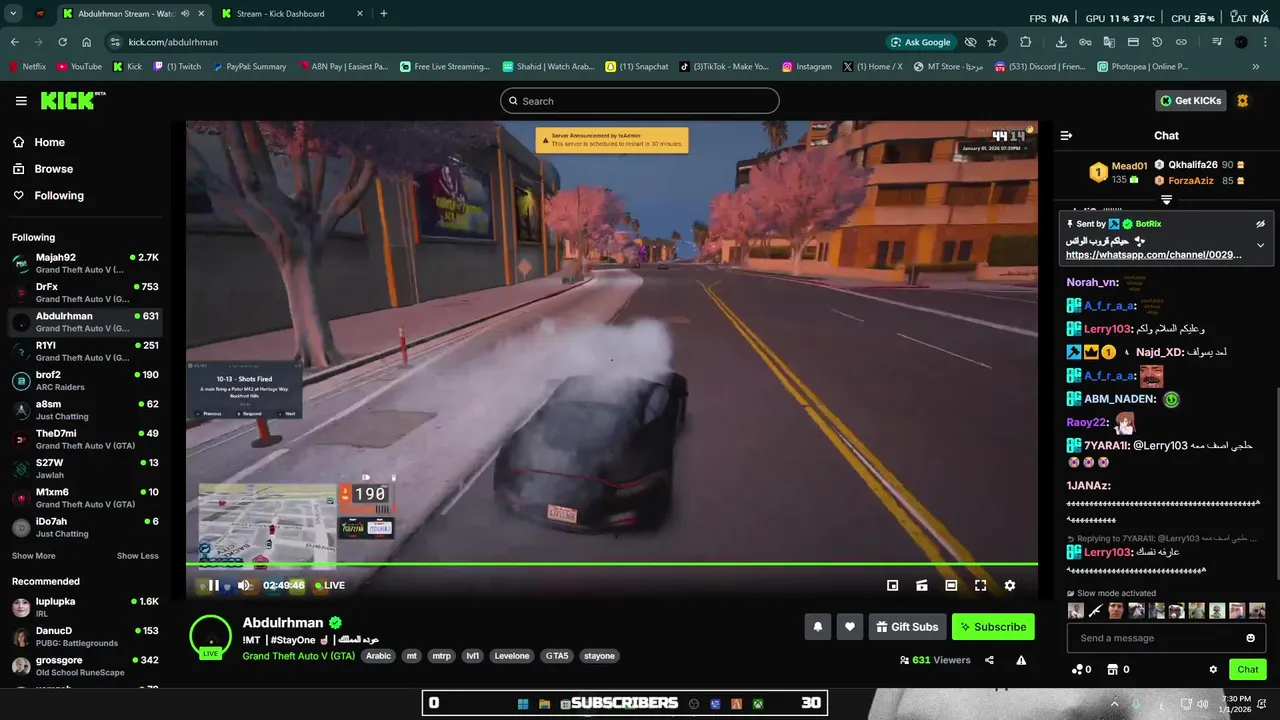Select the rifle emote in chat
This screenshot has width=1280, height=720.
[1096, 611]
